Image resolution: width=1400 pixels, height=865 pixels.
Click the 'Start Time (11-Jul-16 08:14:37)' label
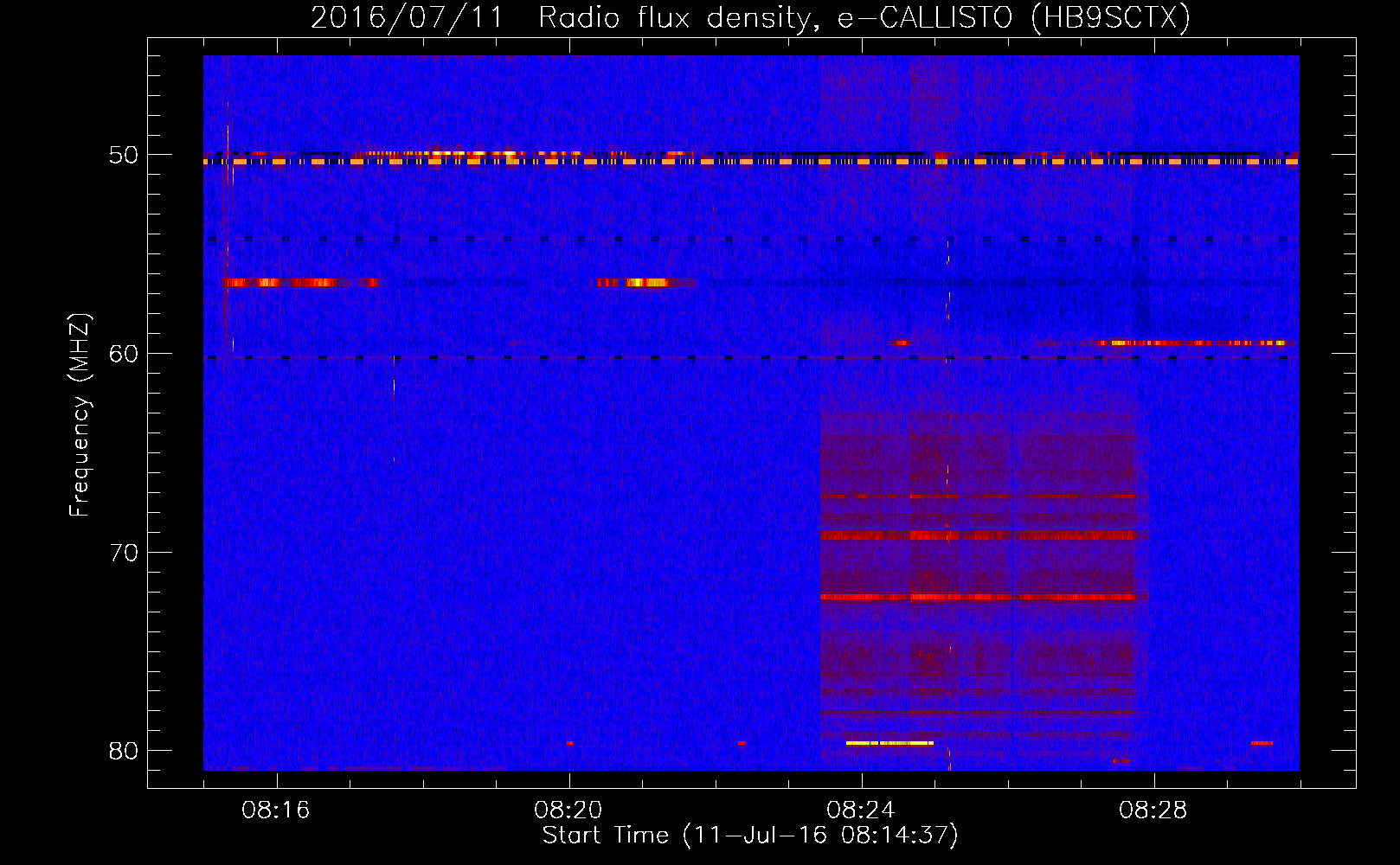[x=750, y=836]
